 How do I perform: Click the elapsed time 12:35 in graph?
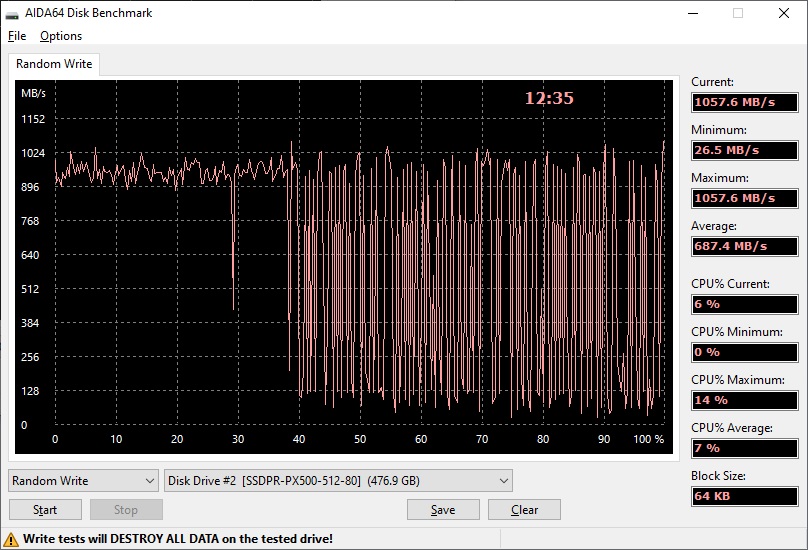tap(549, 98)
